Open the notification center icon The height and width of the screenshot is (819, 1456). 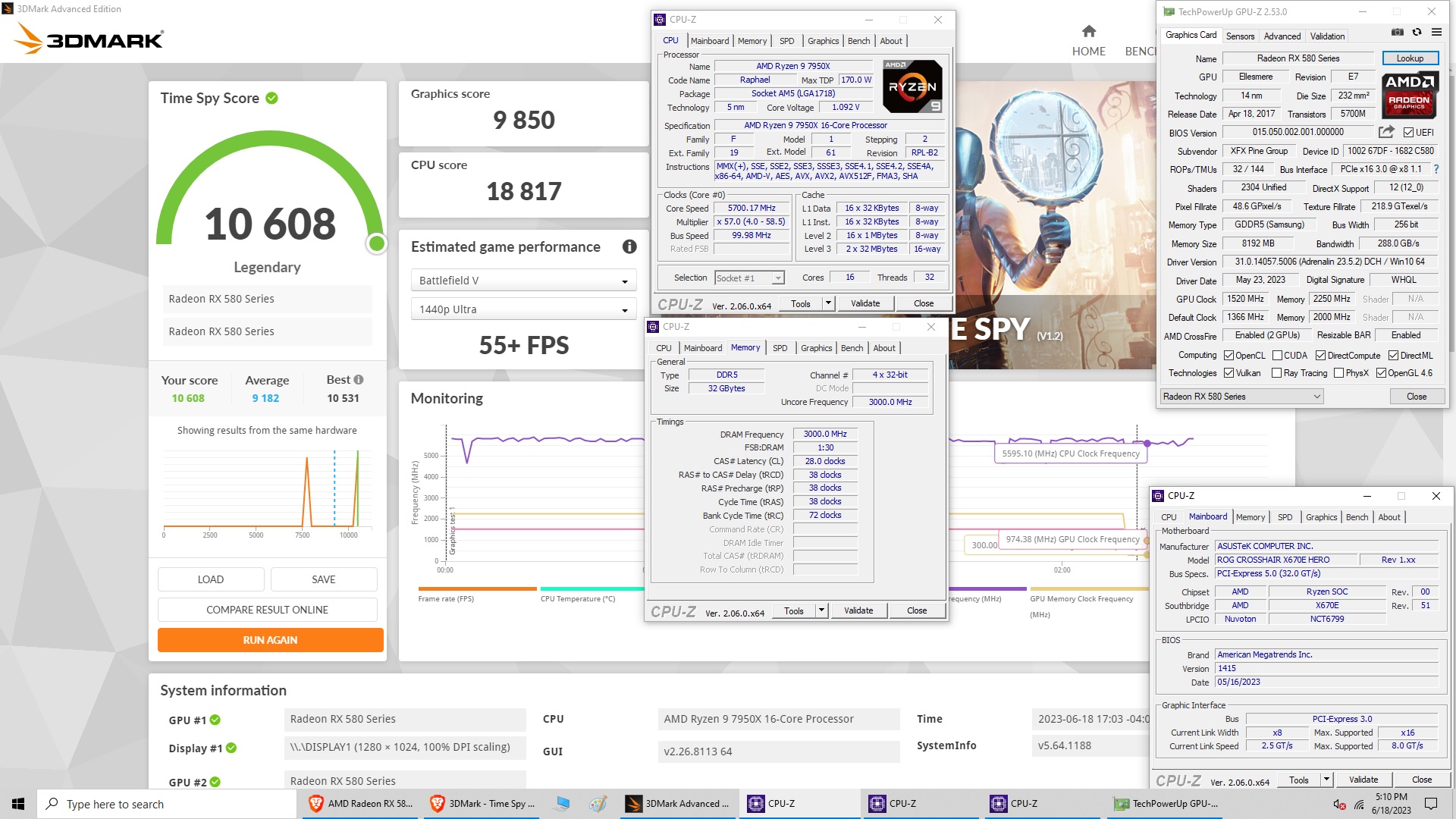1431,804
